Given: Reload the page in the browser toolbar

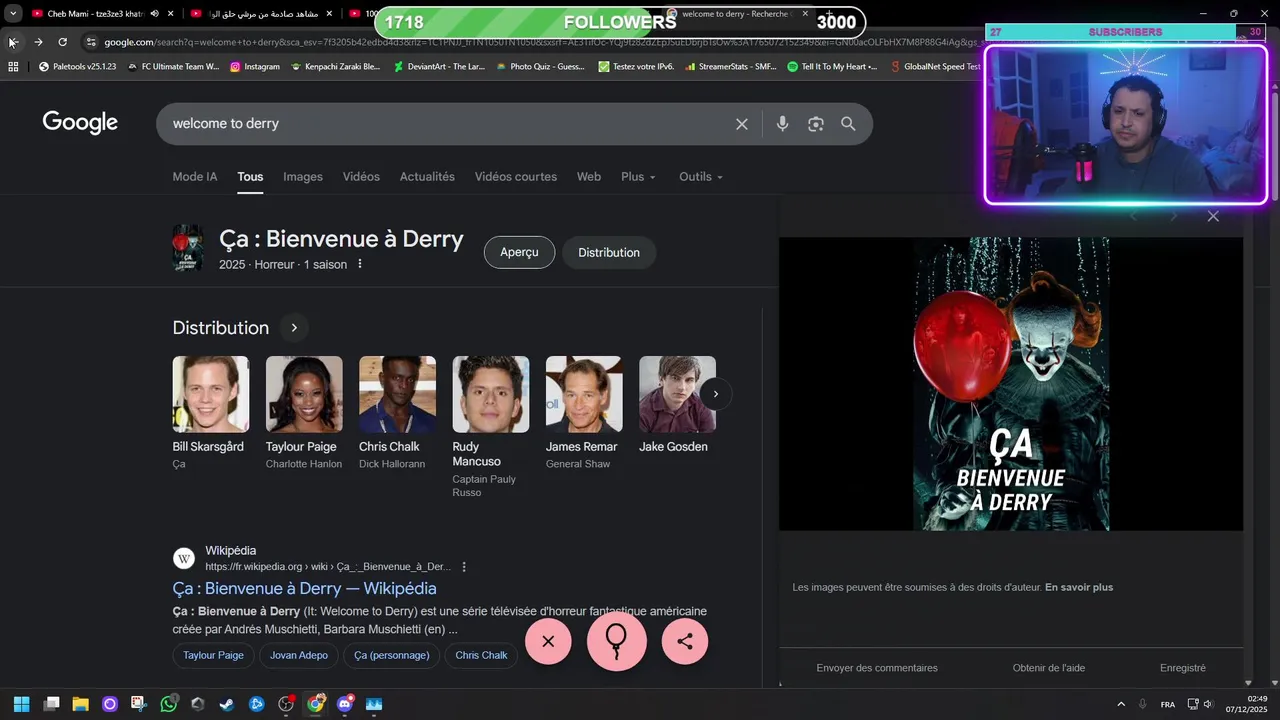Looking at the screenshot, I should 62,42.
